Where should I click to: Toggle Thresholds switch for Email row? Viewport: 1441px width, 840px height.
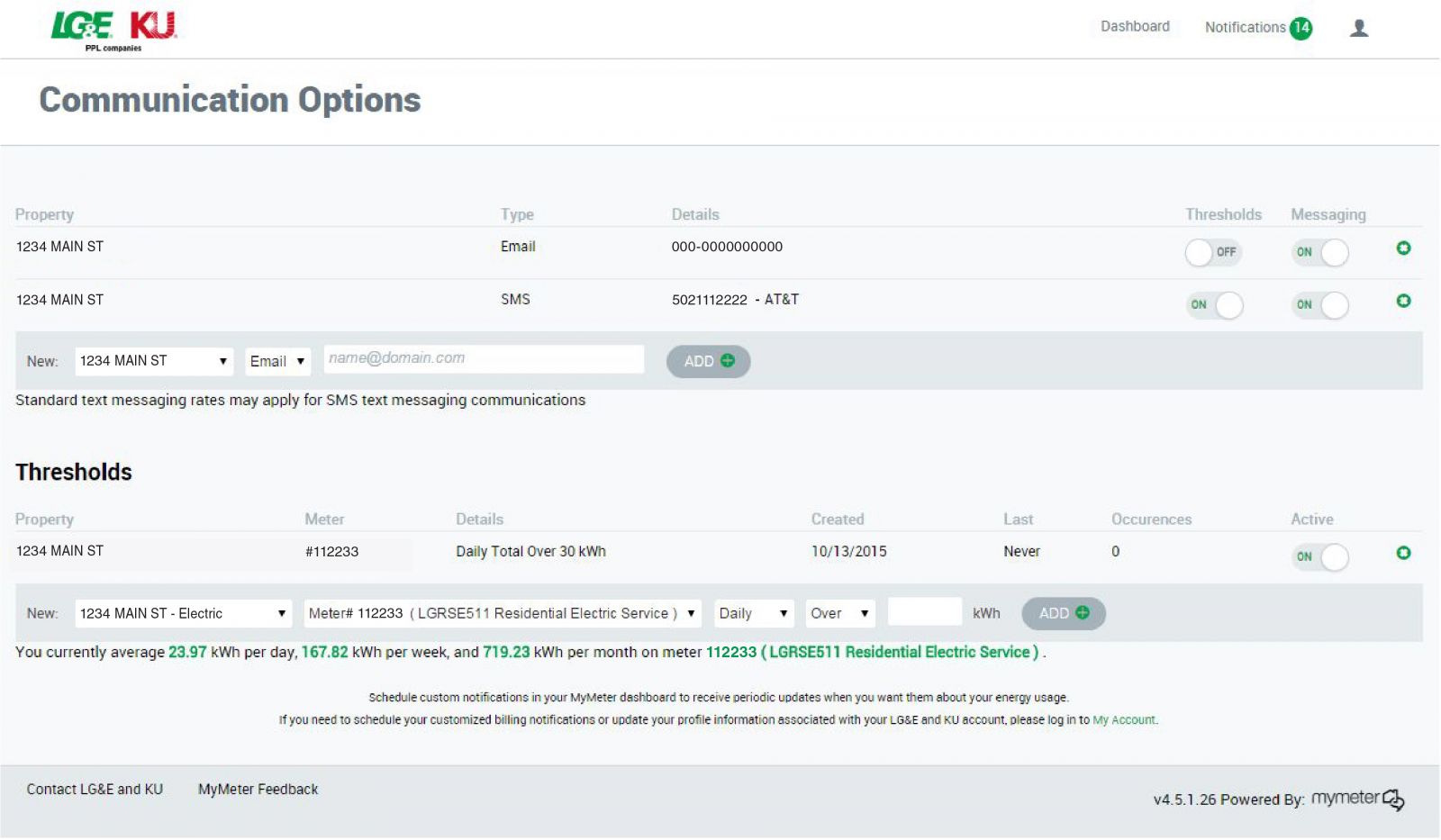pyautogui.click(x=1213, y=253)
